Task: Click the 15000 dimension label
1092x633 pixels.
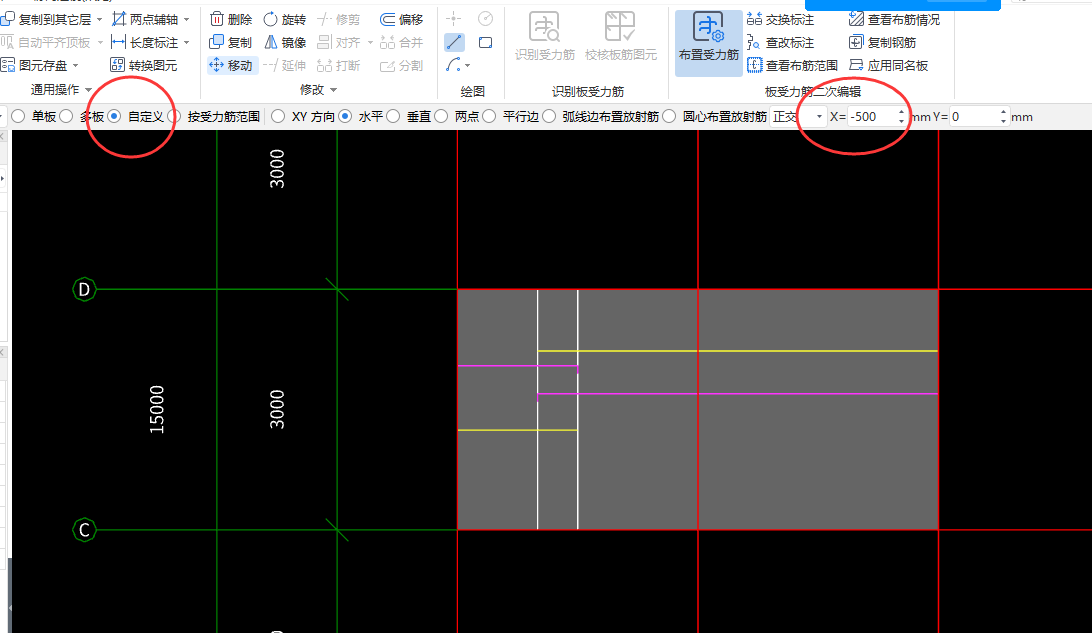Action: (157, 409)
